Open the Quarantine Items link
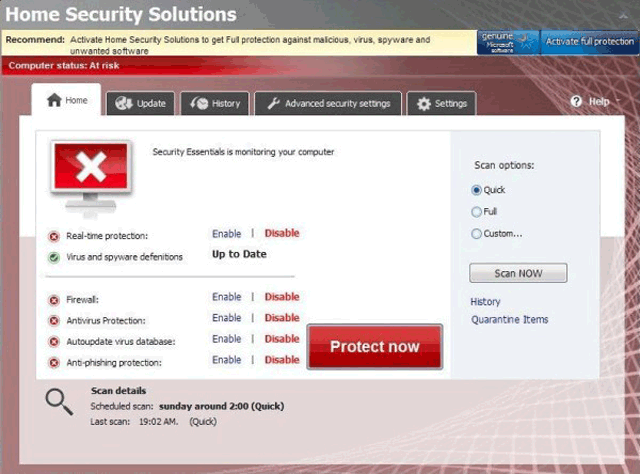This screenshot has height=474, width=640. [509, 320]
